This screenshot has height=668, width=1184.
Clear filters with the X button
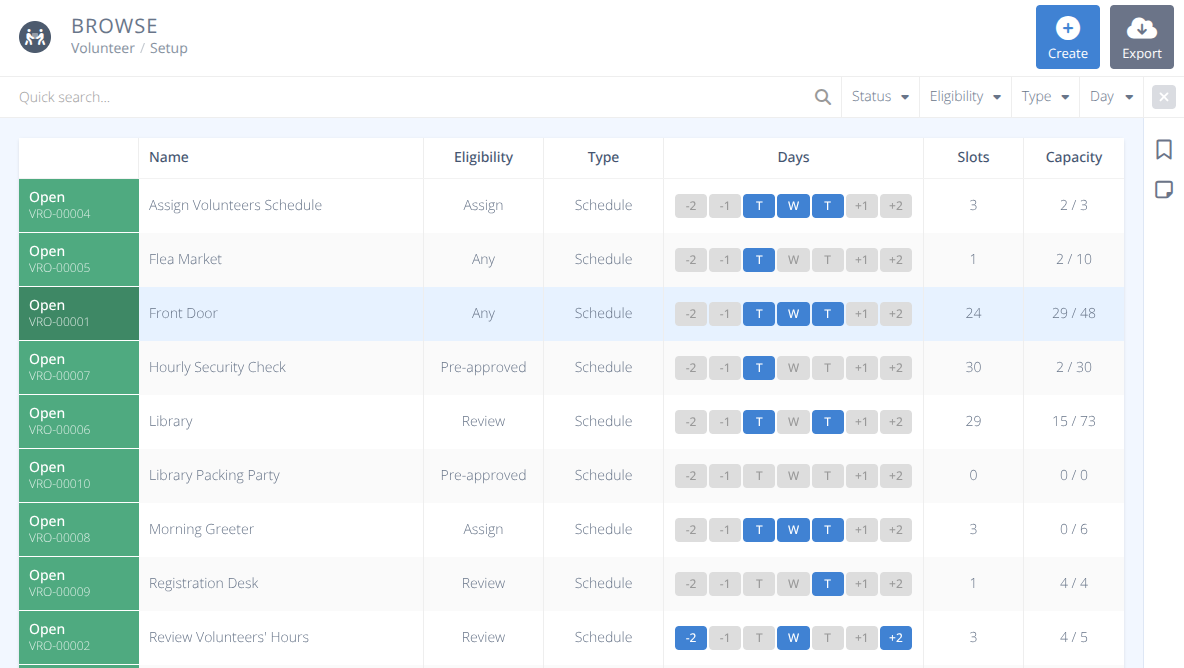click(x=1163, y=97)
